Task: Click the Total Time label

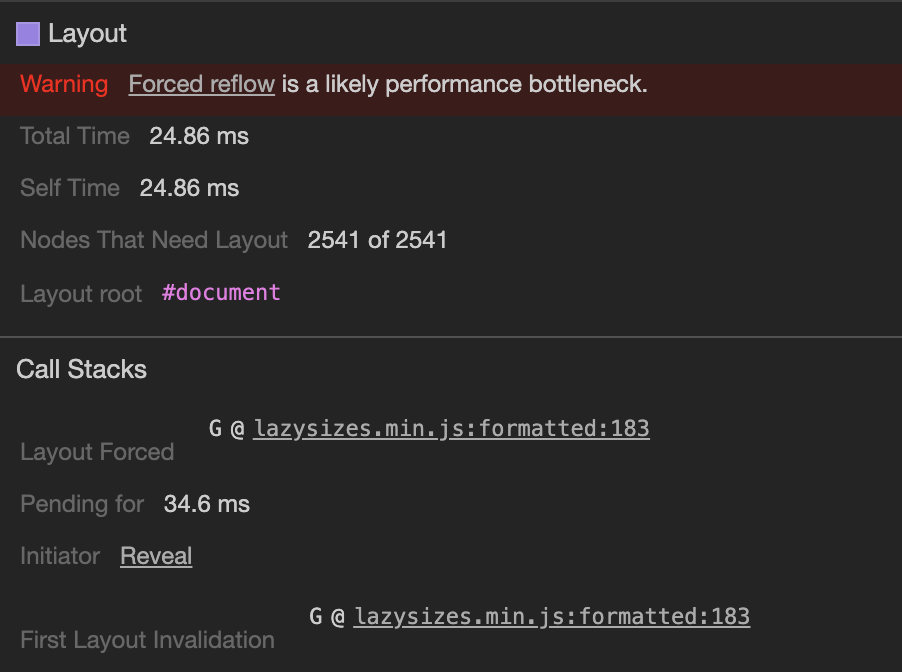Action: (74, 136)
